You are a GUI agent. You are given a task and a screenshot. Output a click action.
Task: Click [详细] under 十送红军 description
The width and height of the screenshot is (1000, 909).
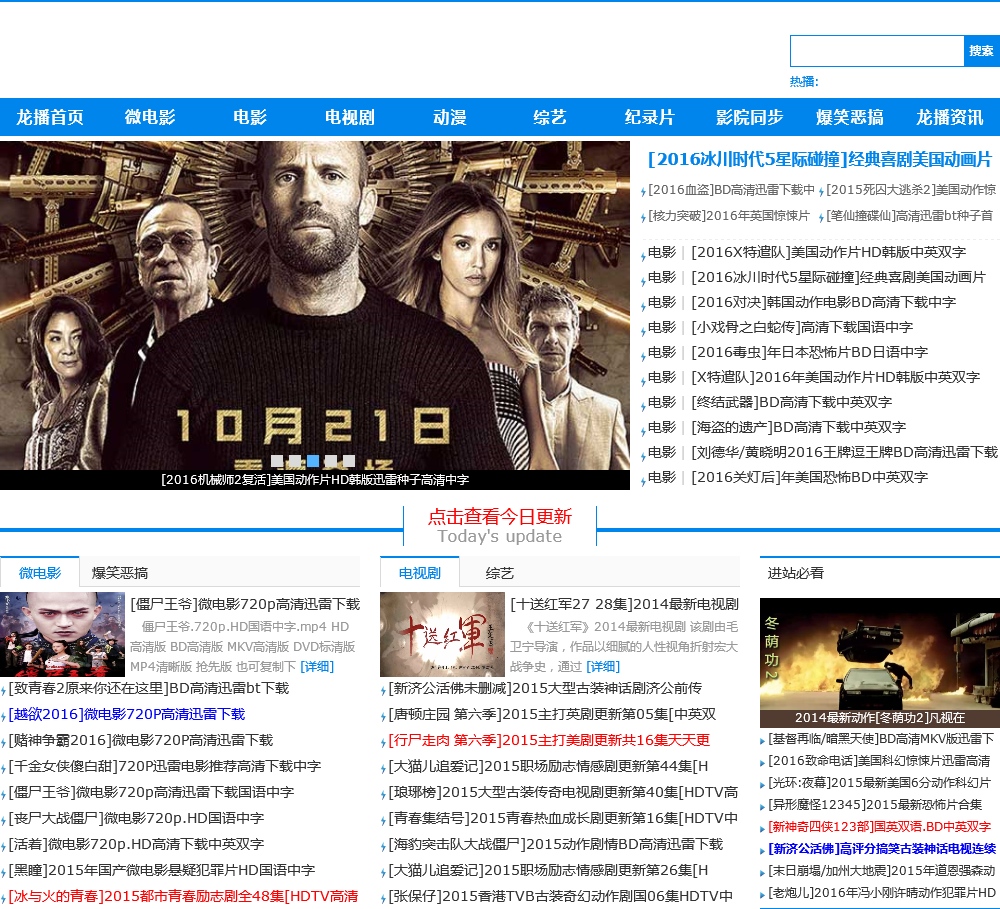[603, 667]
